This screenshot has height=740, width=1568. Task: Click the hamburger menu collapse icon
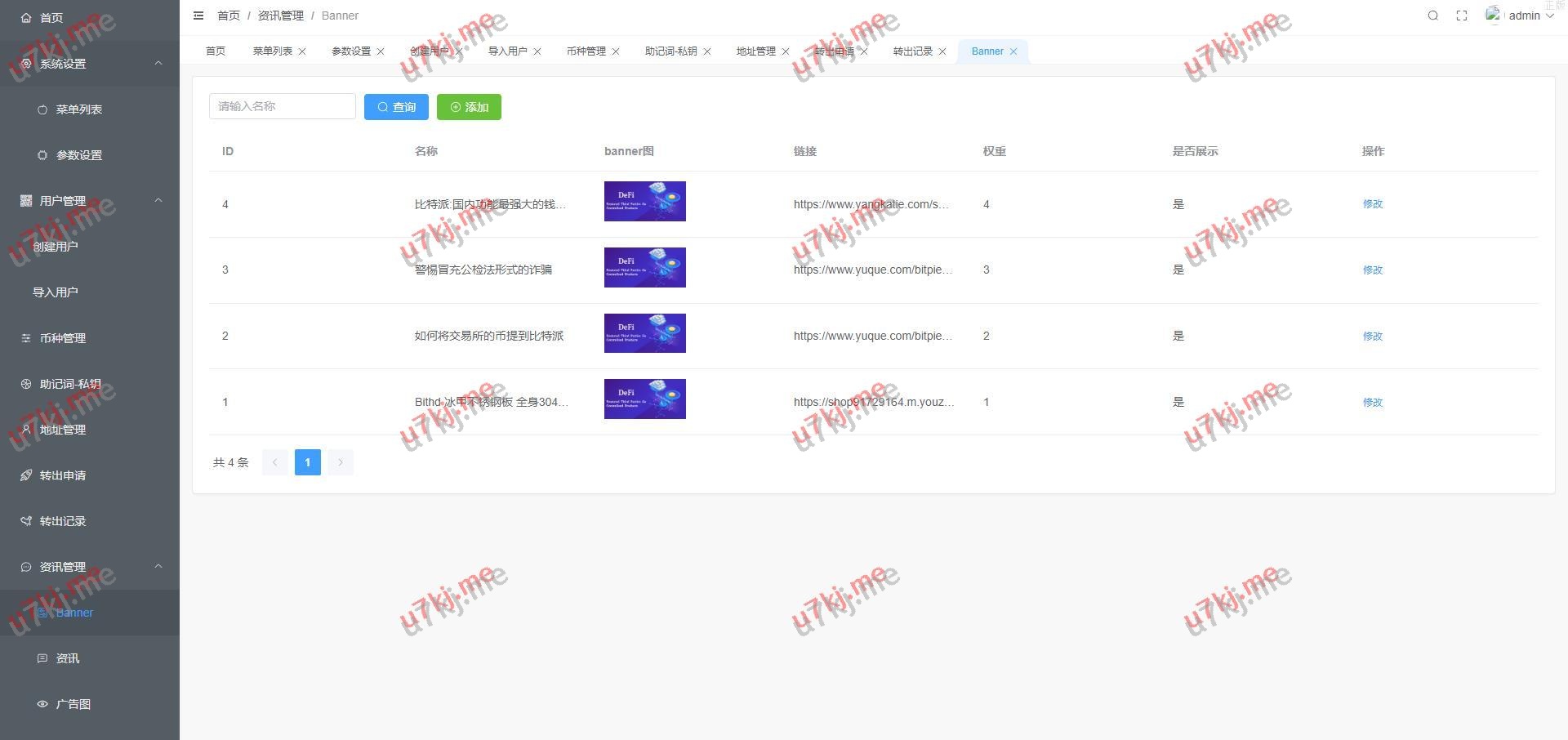point(198,16)
